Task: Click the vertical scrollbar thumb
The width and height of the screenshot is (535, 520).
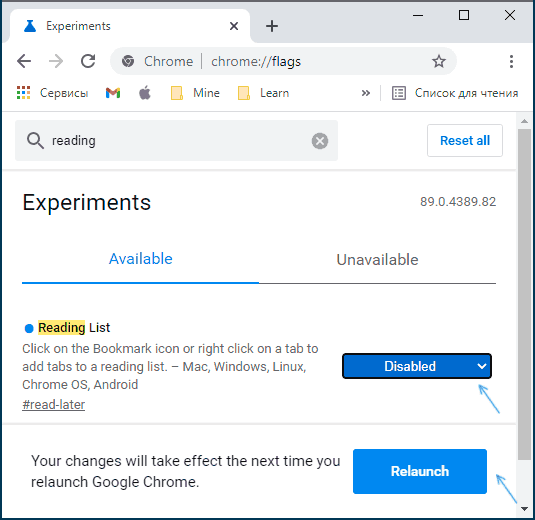Action: point(524,294)
